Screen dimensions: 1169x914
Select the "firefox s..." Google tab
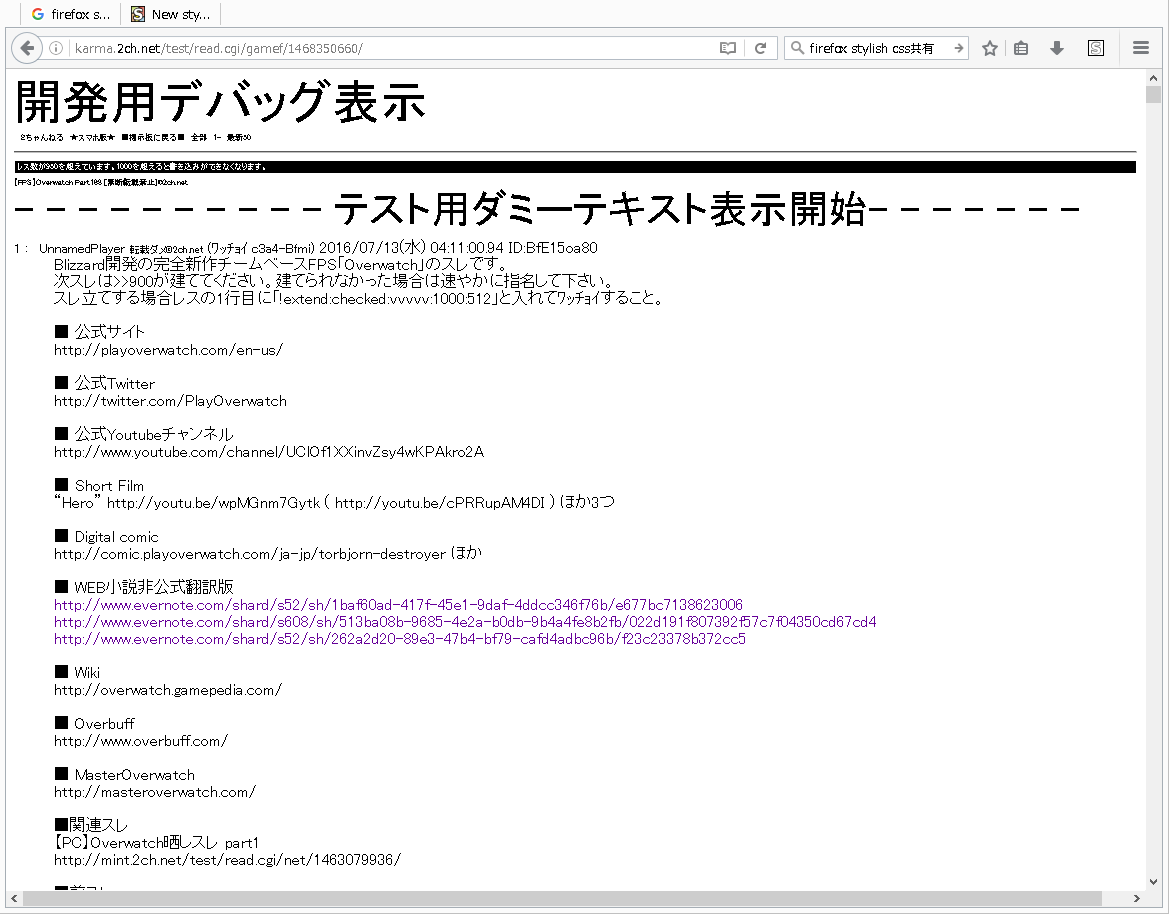point(70,14)
